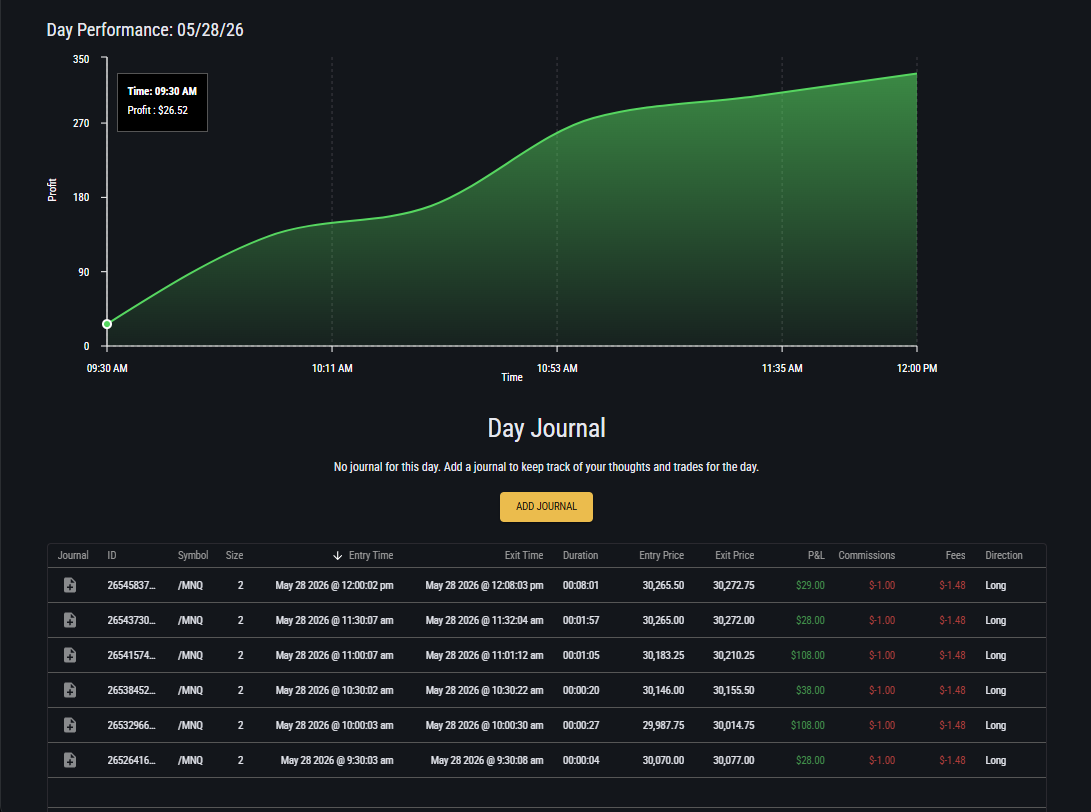Click trade ID 26532966...
Viewport: 1091px width, 812px height.
pos(132,725)
